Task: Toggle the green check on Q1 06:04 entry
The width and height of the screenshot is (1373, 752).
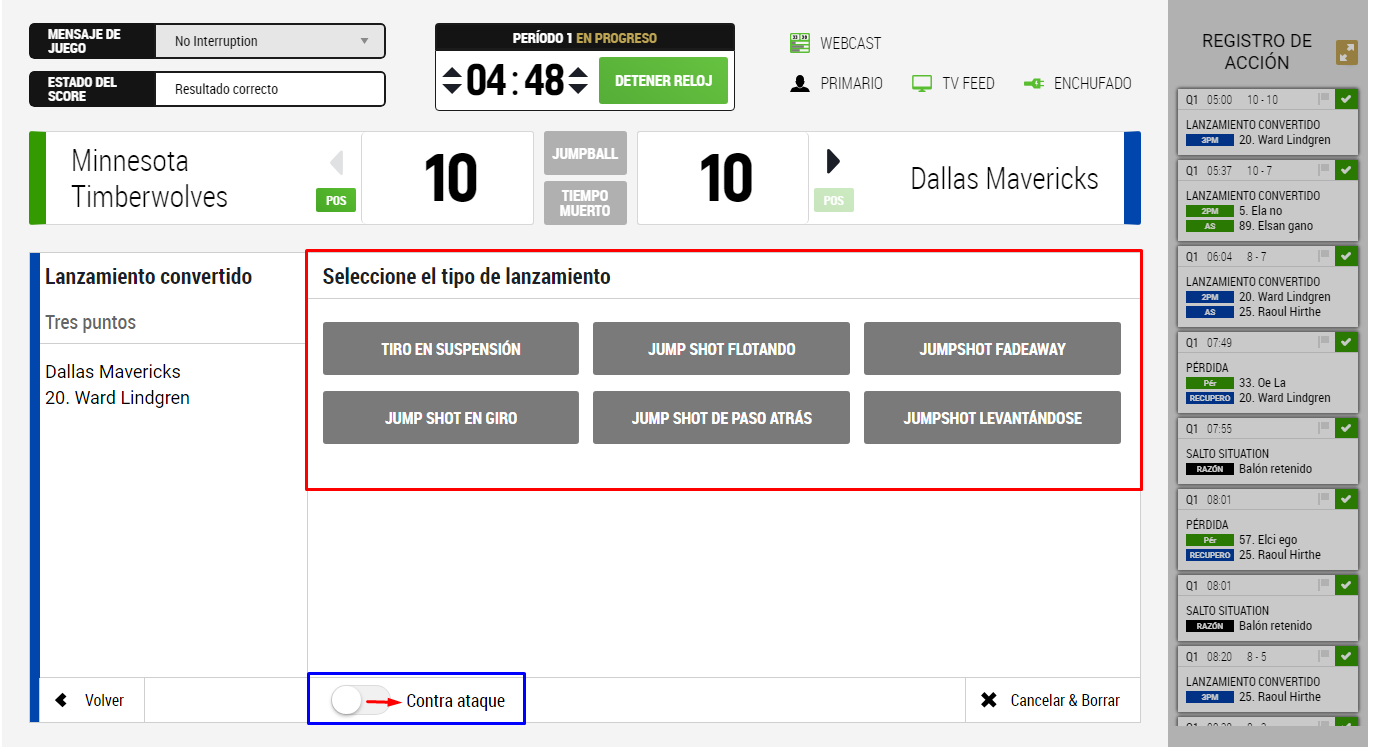Action: pos(1346,256)
